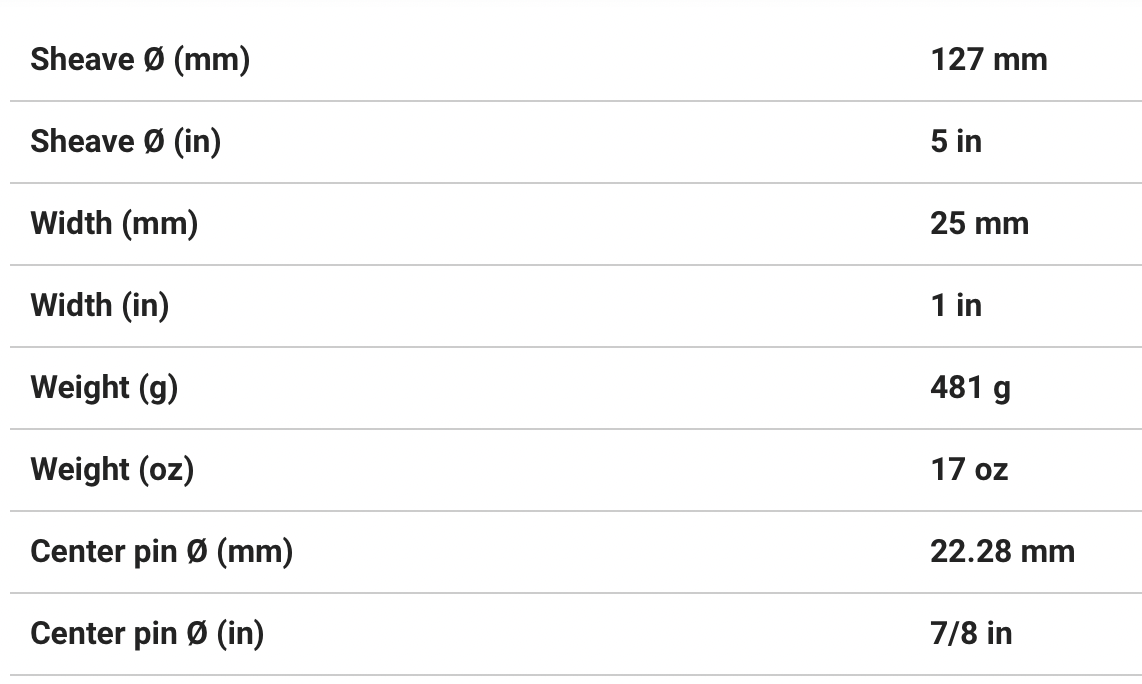Select the 481 g weight value
Image resolution: width=1142 pixels, height=684 pixels.
point(969,388)
